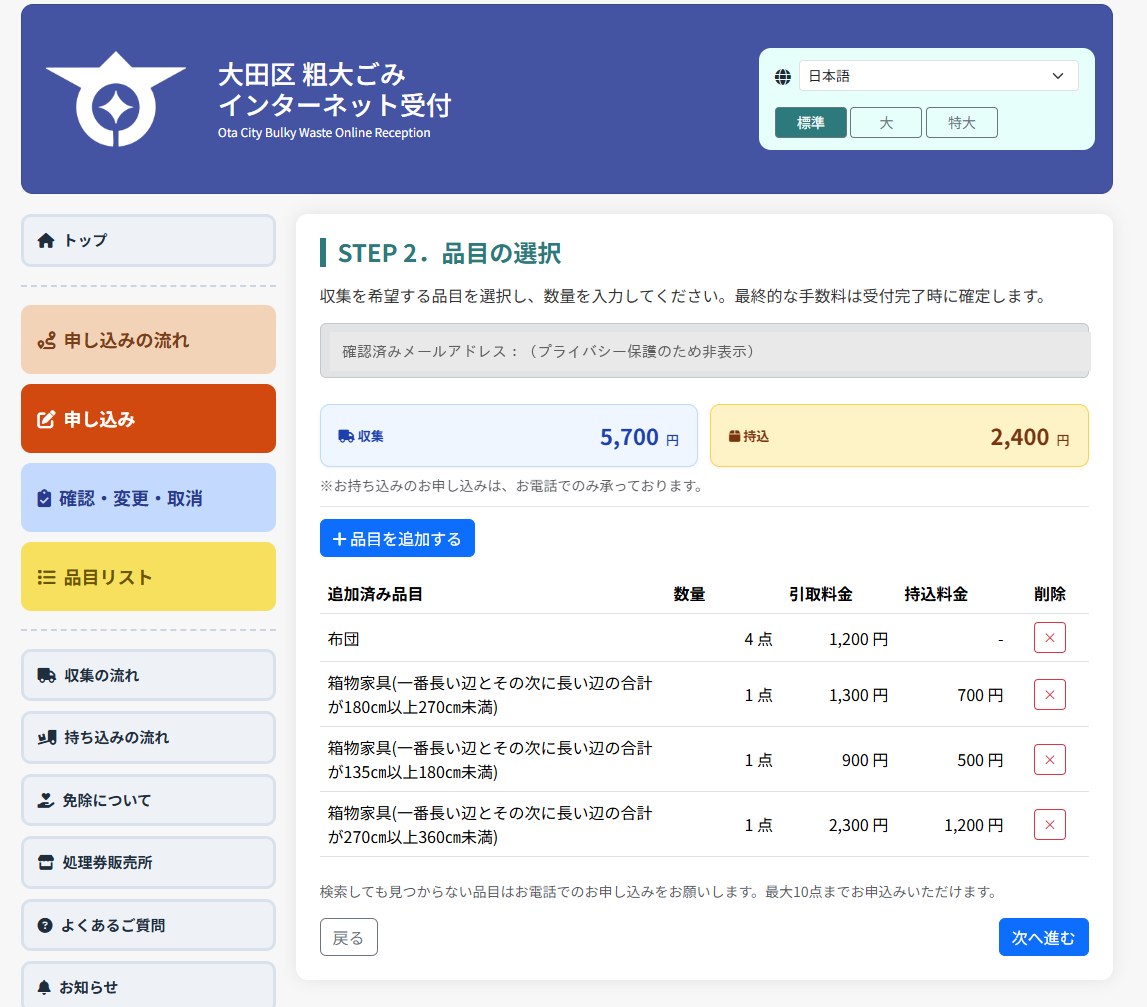
Task: Open 申し込みの流れ menu item
Action: tap(148, 340)
